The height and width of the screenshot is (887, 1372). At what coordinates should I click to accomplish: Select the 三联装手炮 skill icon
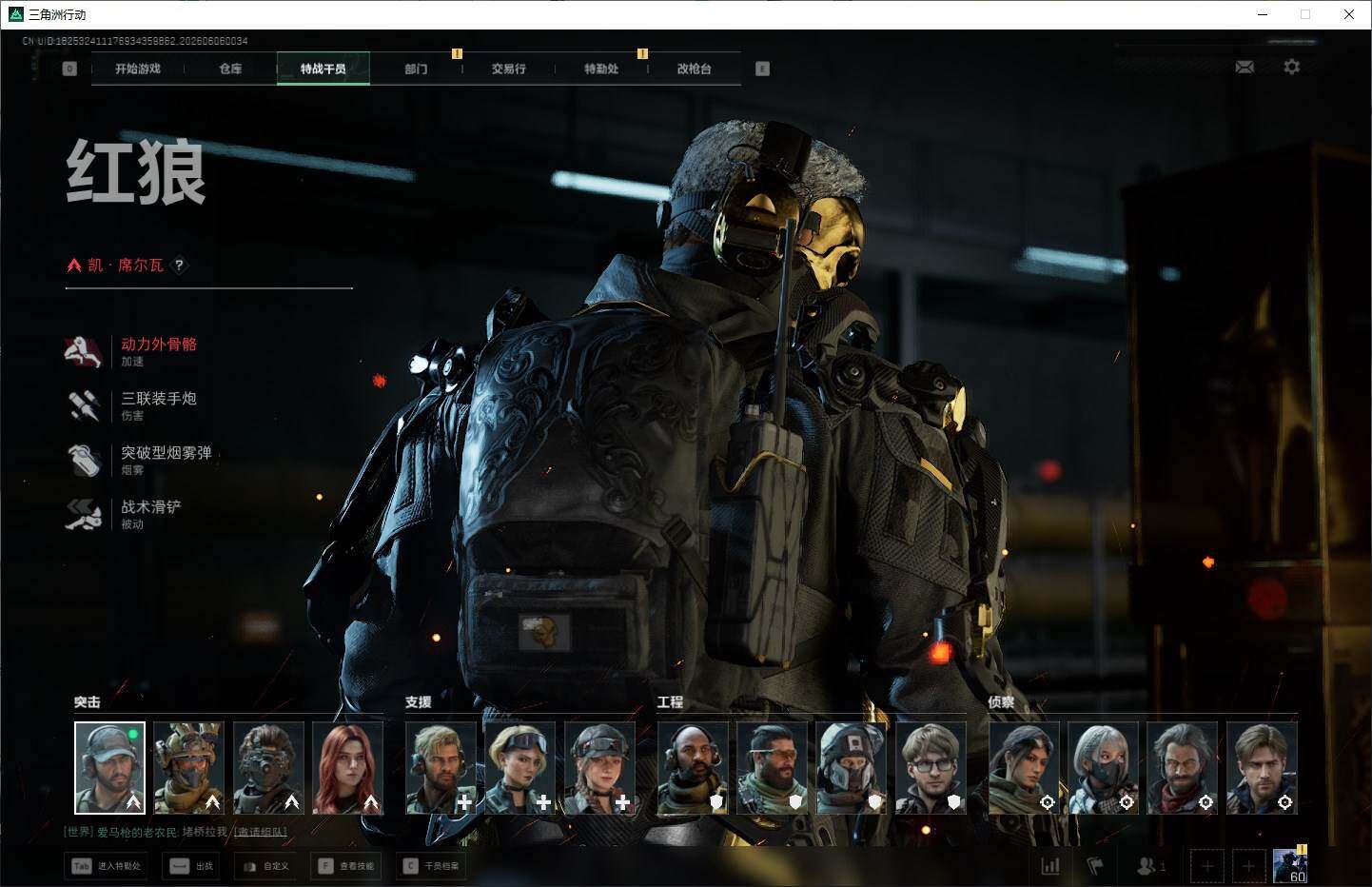pyautogui.click(x=84, y=405)
